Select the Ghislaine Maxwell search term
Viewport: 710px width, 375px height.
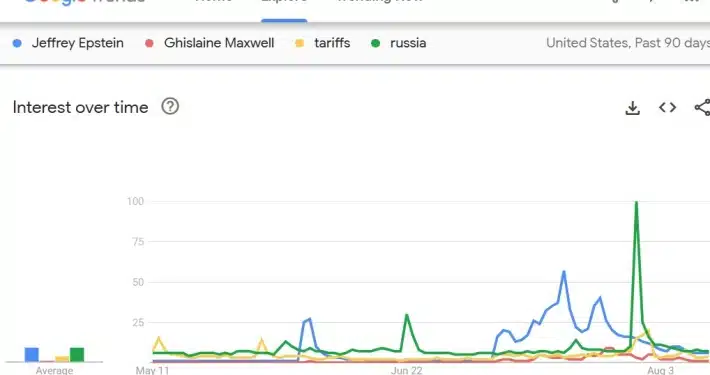pyautogui.click(x=219, y=43)
